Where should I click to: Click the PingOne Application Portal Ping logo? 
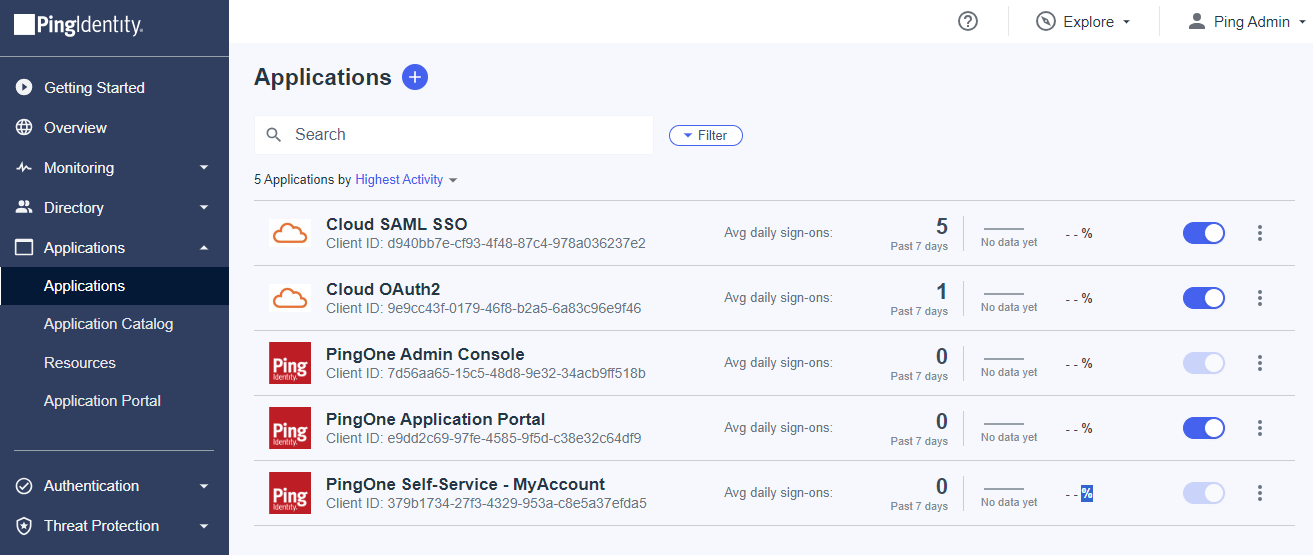[290, 428]
